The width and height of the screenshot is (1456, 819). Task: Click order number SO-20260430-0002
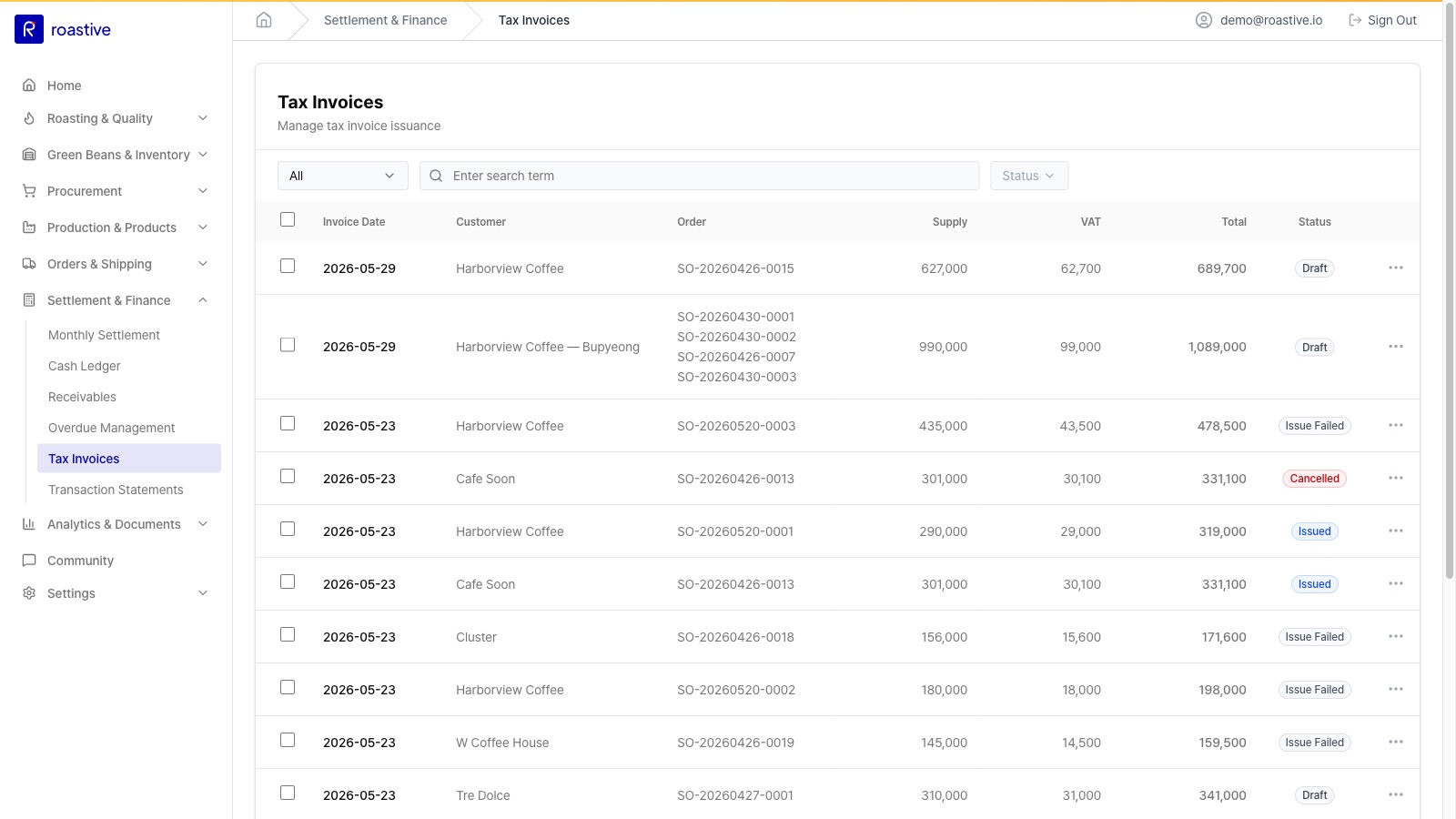(x=736, y=337)
